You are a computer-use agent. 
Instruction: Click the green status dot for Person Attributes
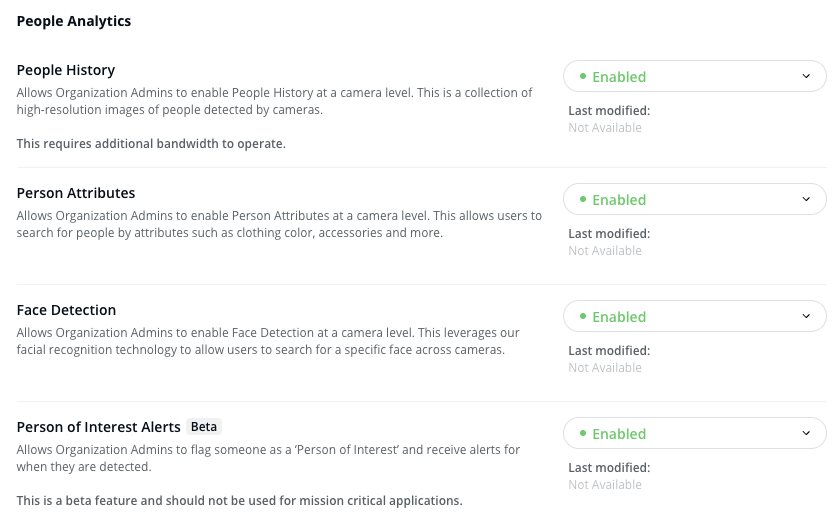[x=582, y=199]
